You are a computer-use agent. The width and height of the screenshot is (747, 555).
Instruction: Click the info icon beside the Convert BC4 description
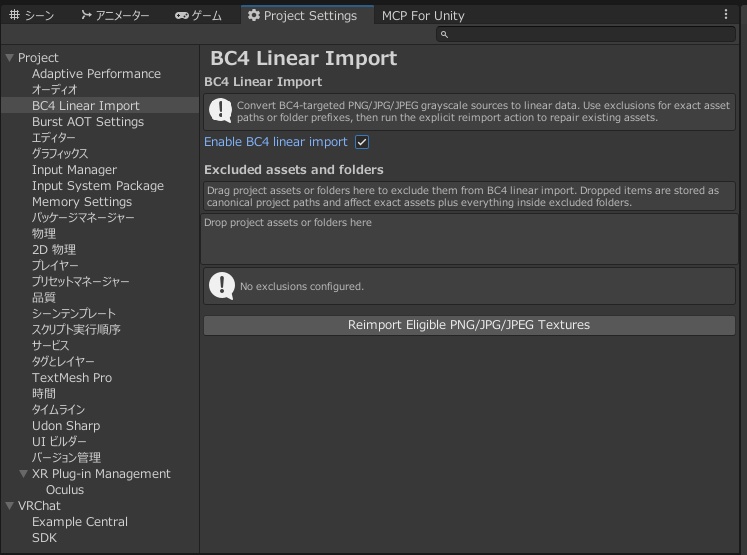(221, 111)
